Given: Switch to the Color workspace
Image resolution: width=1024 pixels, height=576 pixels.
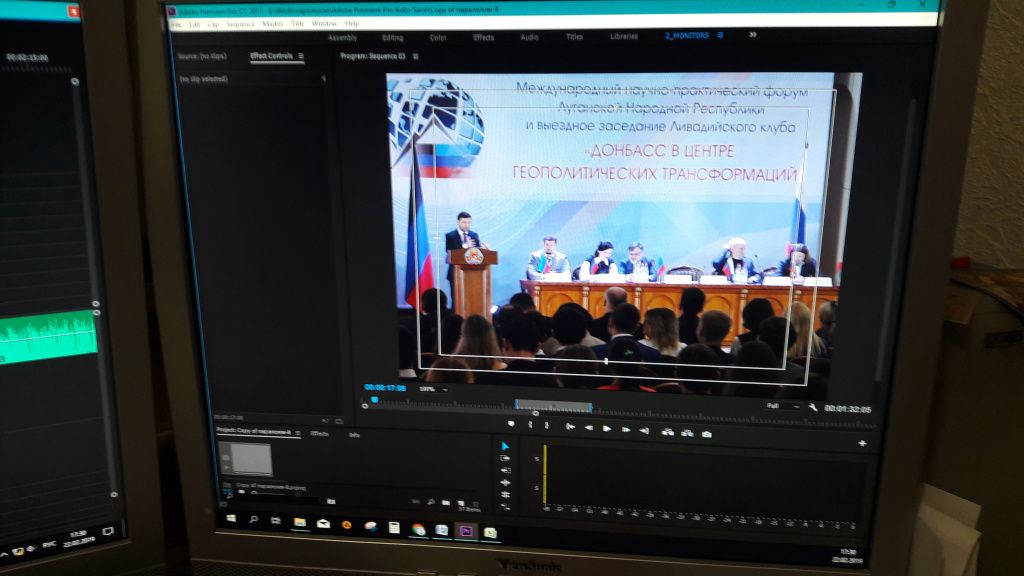Looking at the screenshot, I should [x=438, y=38].
